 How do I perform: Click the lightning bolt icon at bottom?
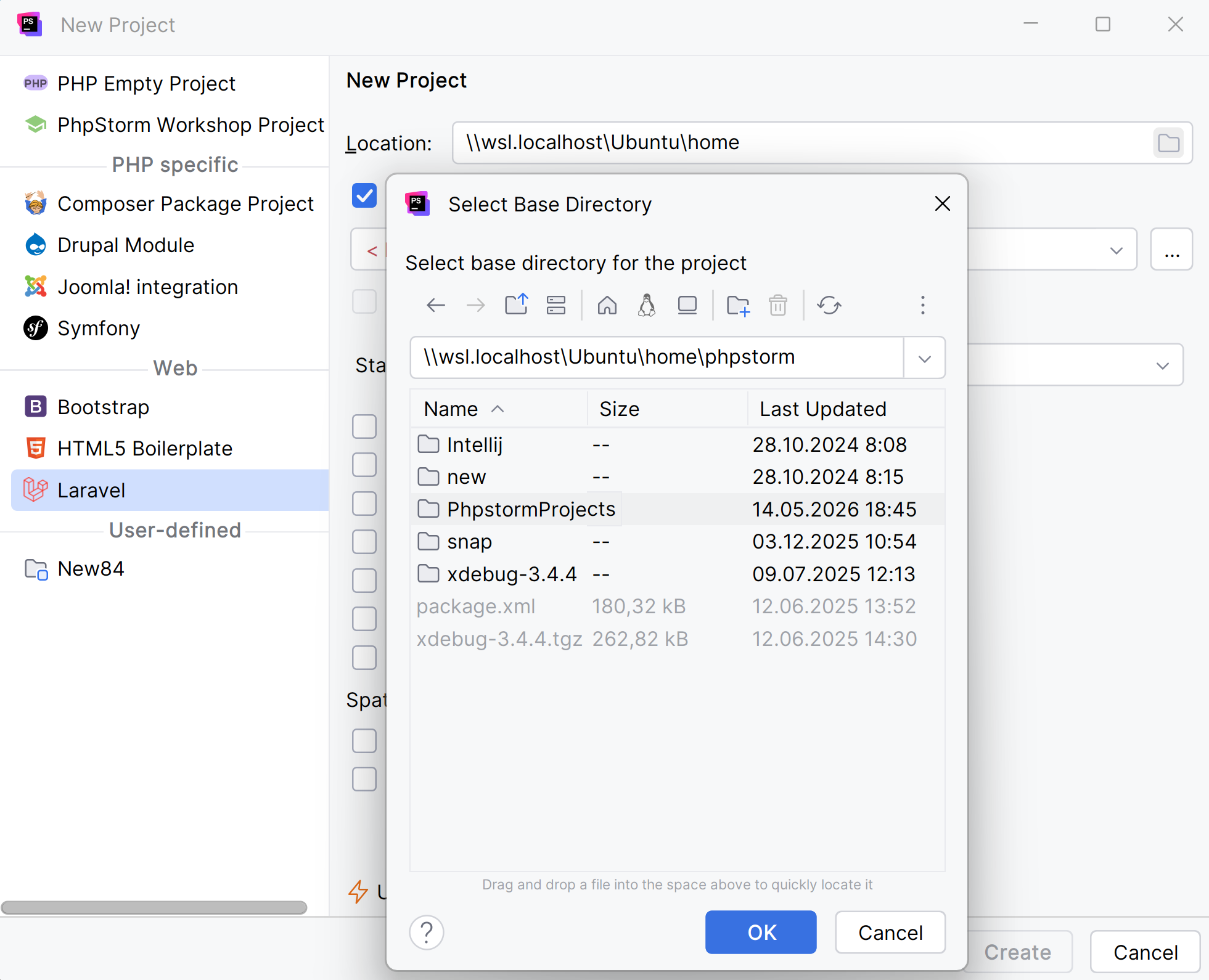(358, 892)
